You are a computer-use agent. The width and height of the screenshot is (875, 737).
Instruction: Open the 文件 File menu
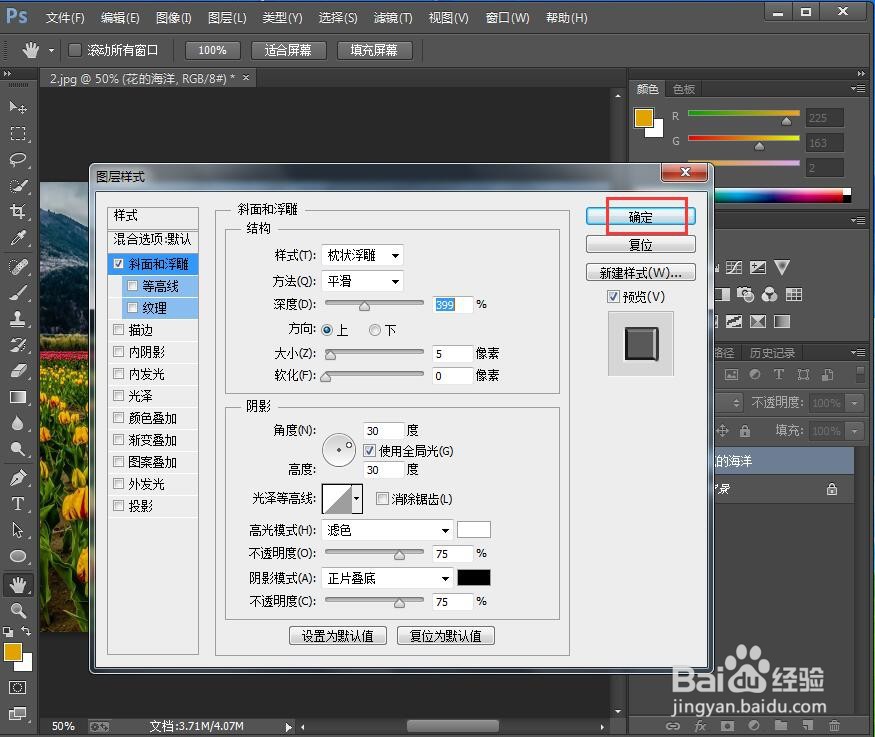tap(65, 18)
